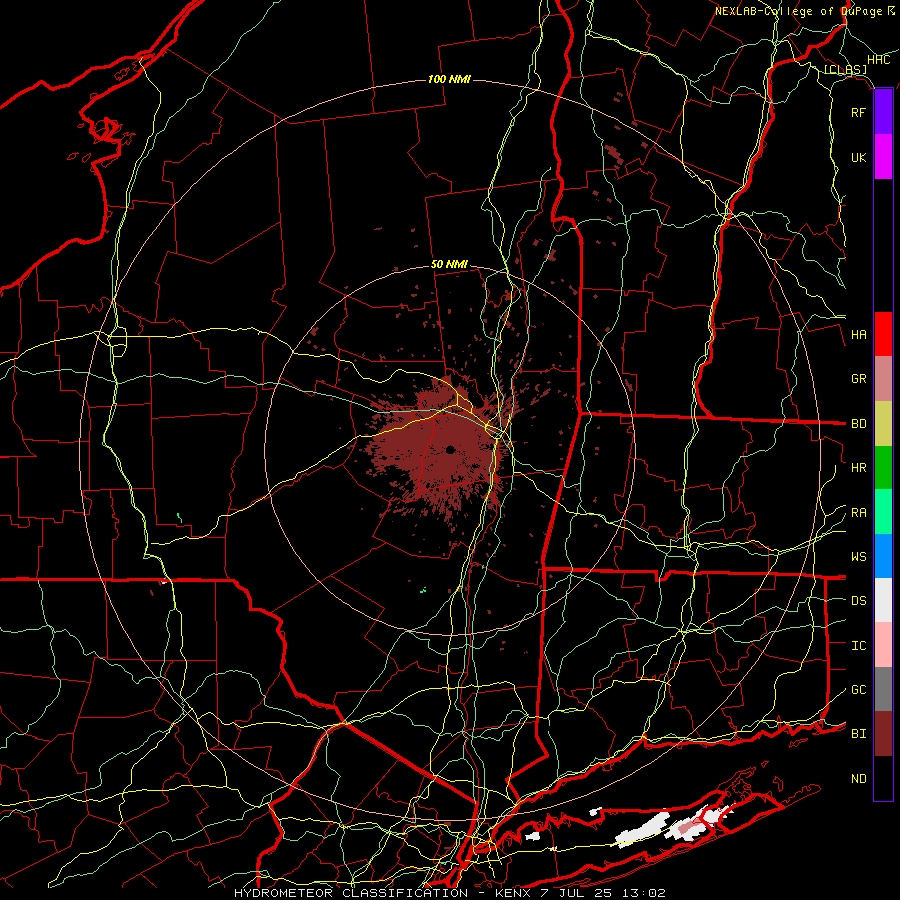This screenshot has height=900, width=900.
Task: Click the BD yellow legend swatch
Action: [x=883, y=423]
